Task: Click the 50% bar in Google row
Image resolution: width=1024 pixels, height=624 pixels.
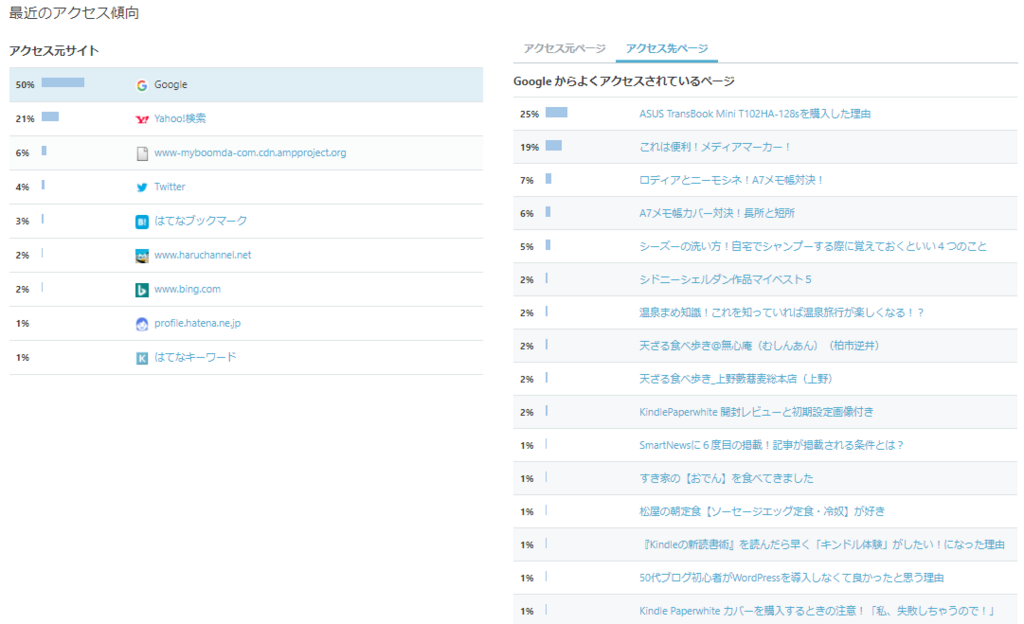Action: coord(63,82)
